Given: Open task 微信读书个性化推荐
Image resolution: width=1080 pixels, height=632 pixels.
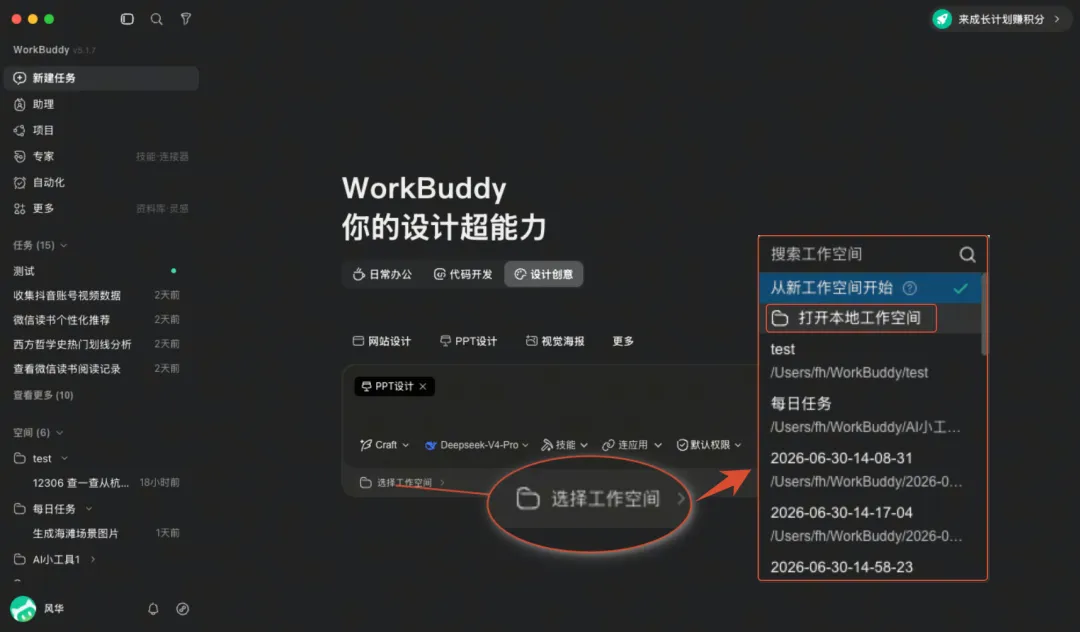Looking at the screenshot, I should 96,319.
